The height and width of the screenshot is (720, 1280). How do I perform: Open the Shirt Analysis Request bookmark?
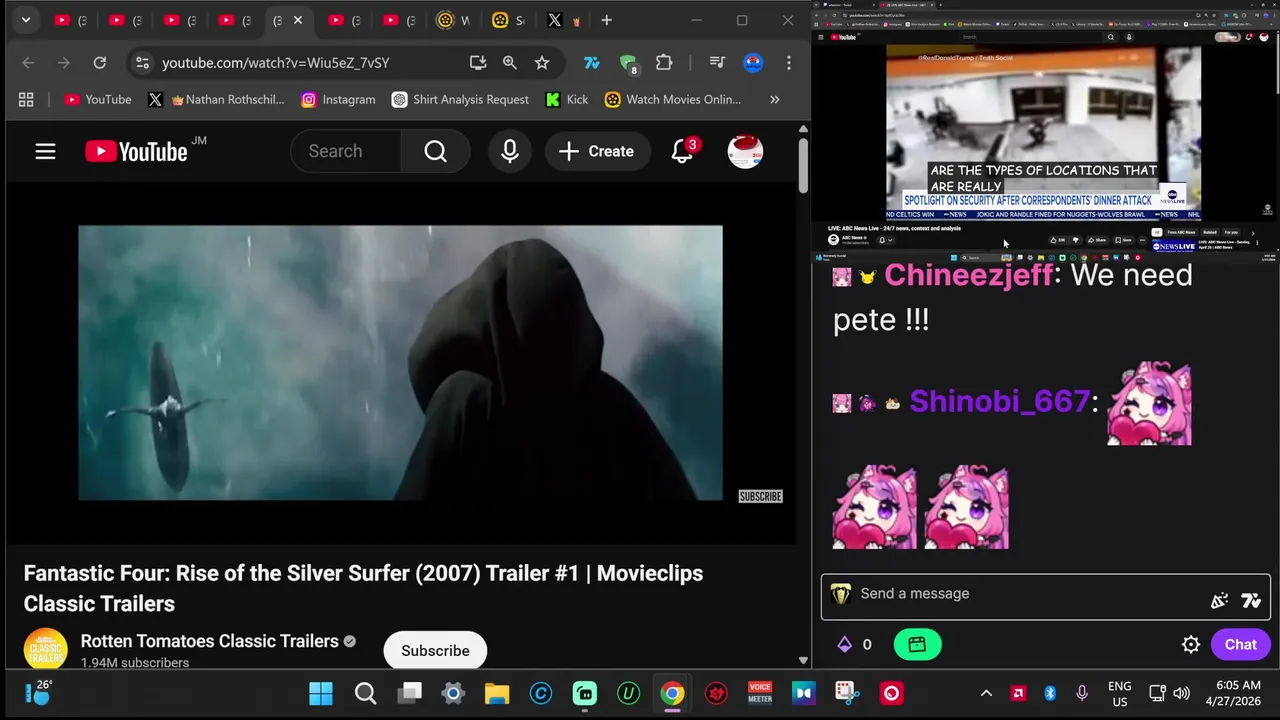tap(460, 99)
